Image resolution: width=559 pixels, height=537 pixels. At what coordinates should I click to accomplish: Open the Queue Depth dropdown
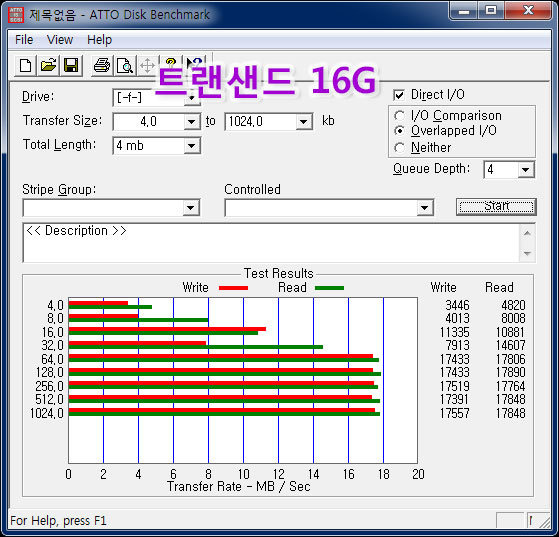point(525,170)
